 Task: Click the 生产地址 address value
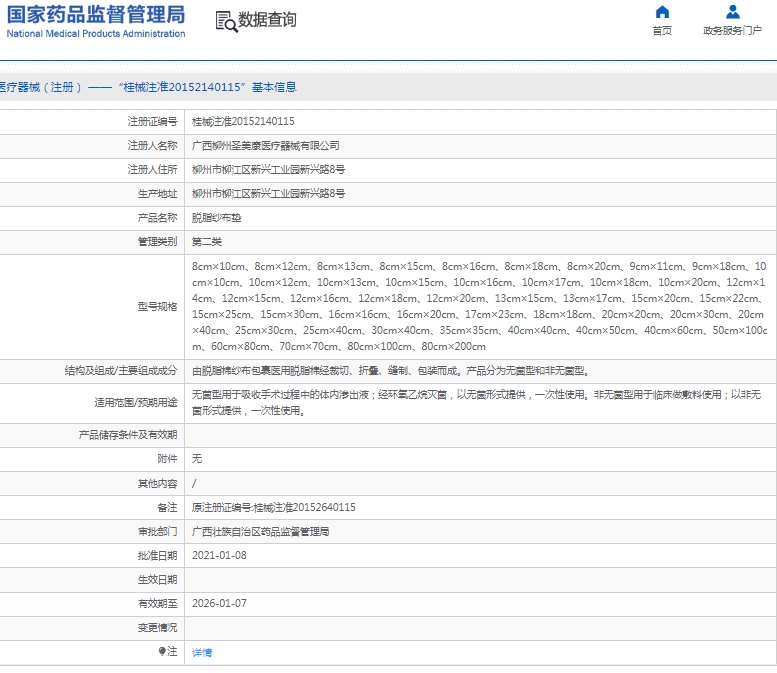tap(269, 194)
